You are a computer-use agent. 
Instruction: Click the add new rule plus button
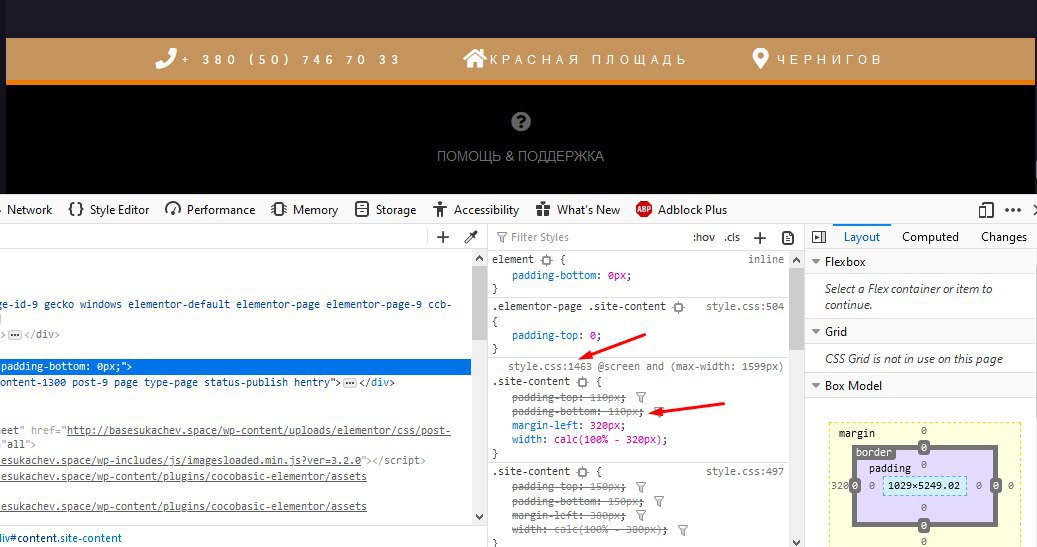(x=760, y=237)
